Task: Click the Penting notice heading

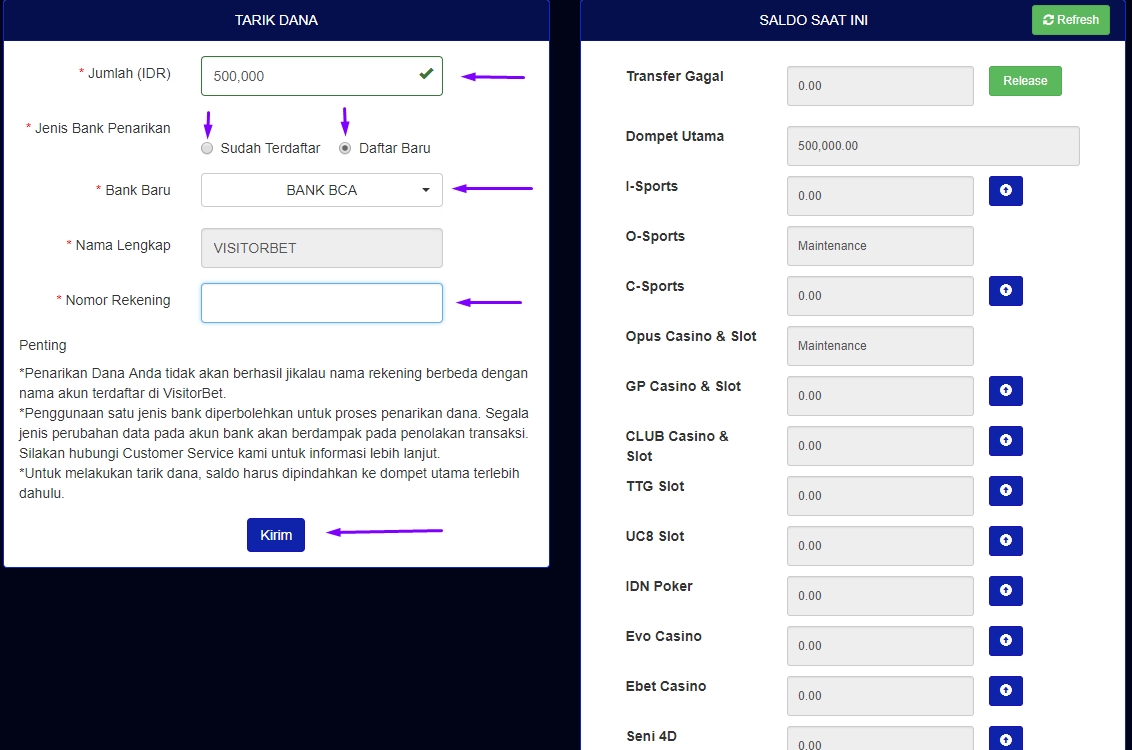Action: coord(43,345)
